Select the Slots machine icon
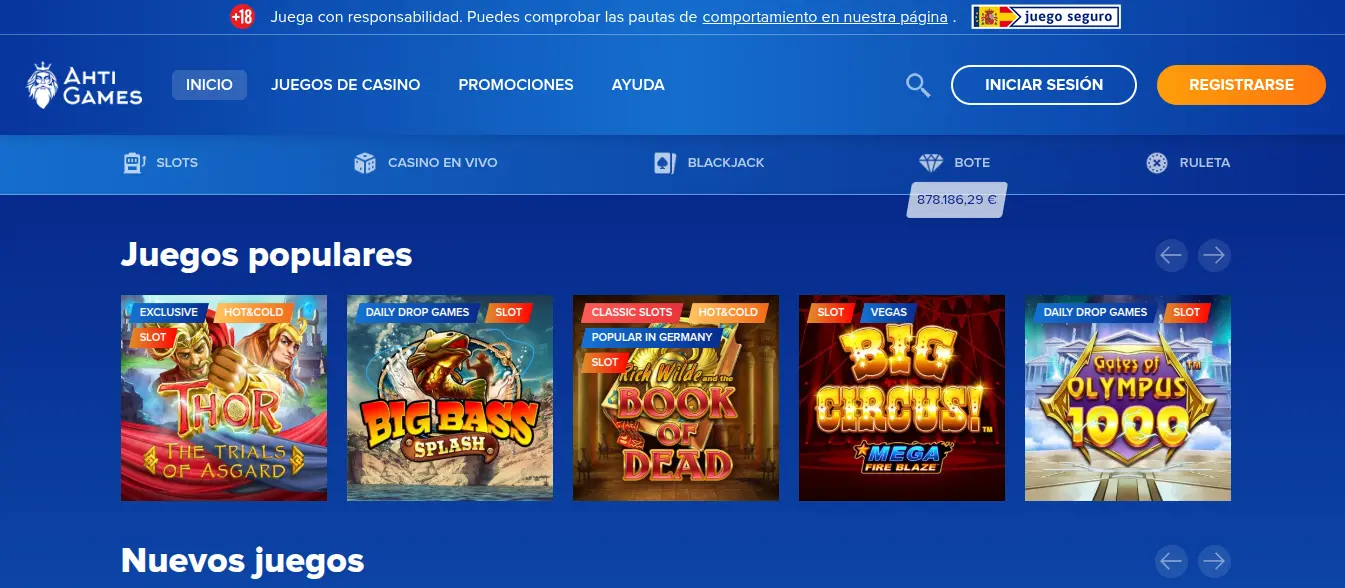 [134, 163]
